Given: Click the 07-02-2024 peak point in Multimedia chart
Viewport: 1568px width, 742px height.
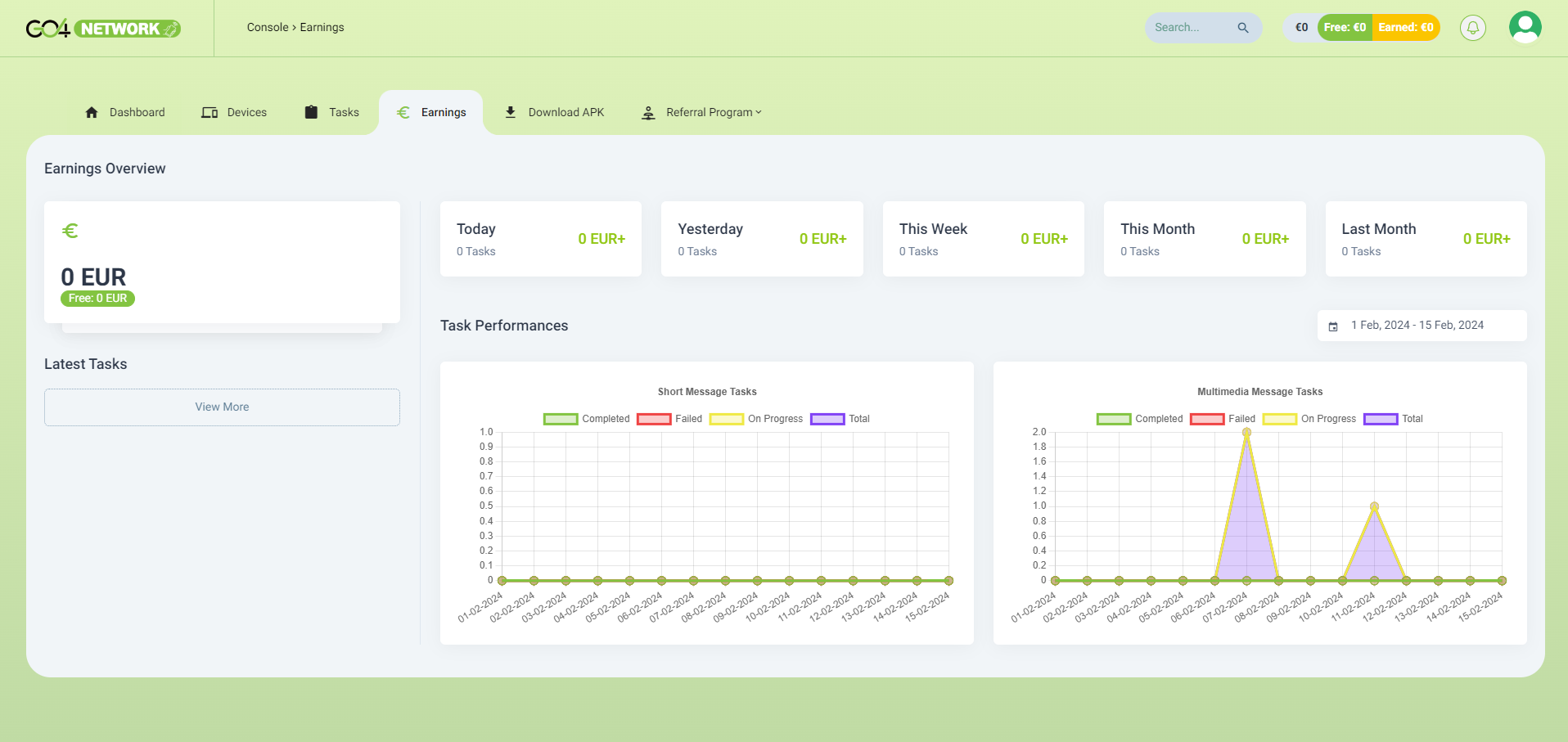Looking at the screenshot, I should (x=1246, y=432).
